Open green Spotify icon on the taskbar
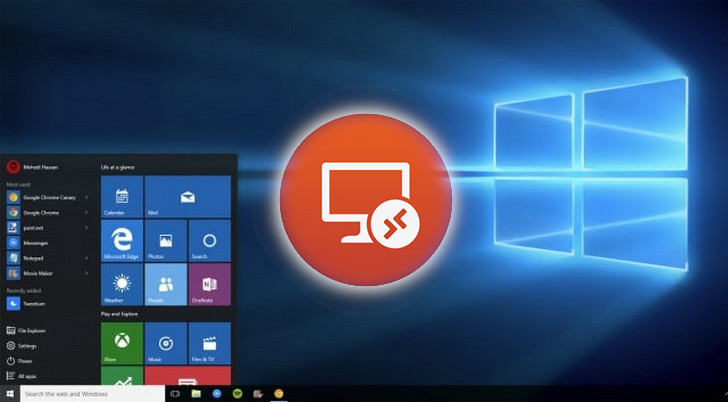 point(237,394)
